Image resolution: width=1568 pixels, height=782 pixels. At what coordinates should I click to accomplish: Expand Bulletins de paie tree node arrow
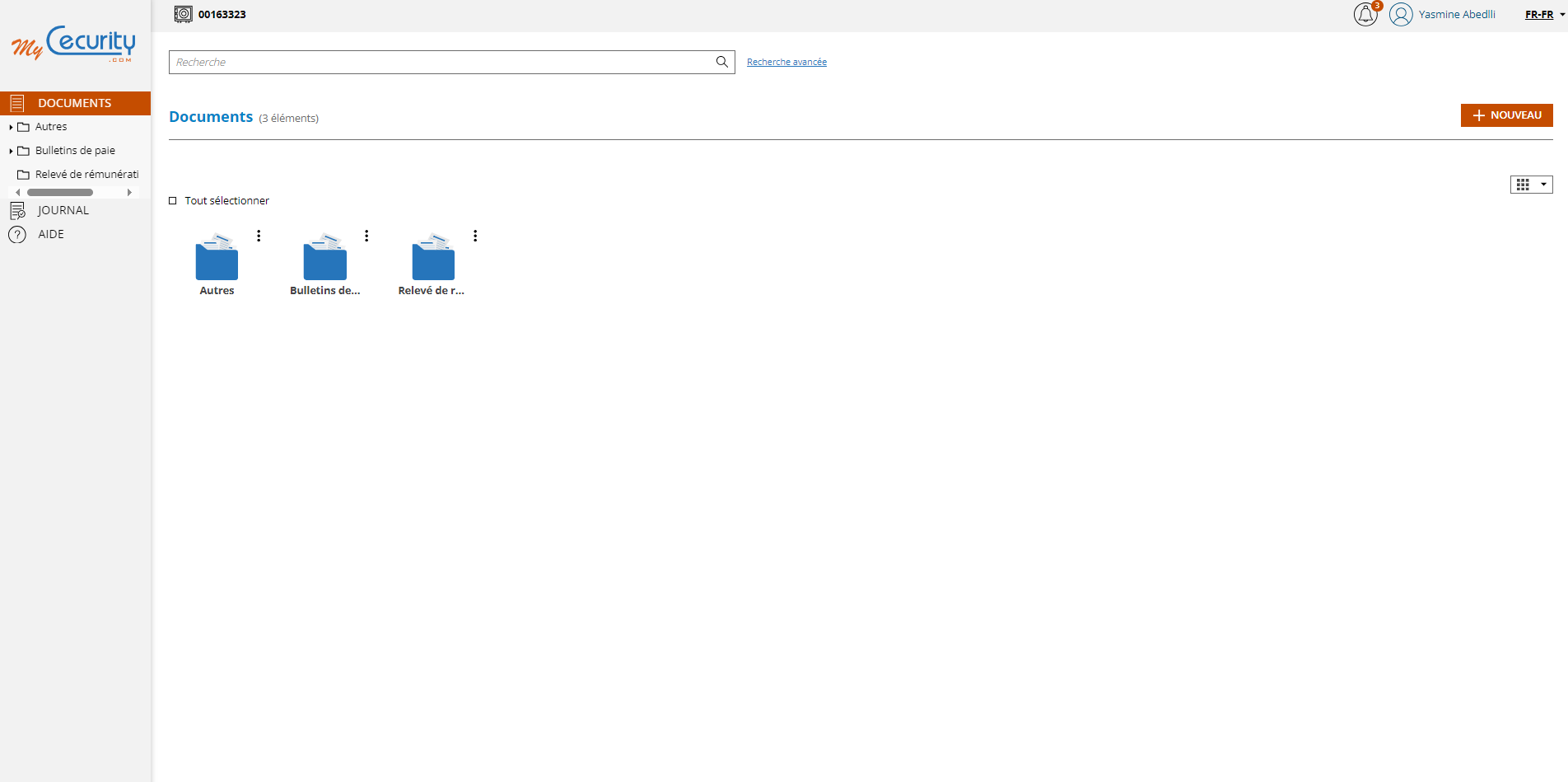click(x=11, y=151)
